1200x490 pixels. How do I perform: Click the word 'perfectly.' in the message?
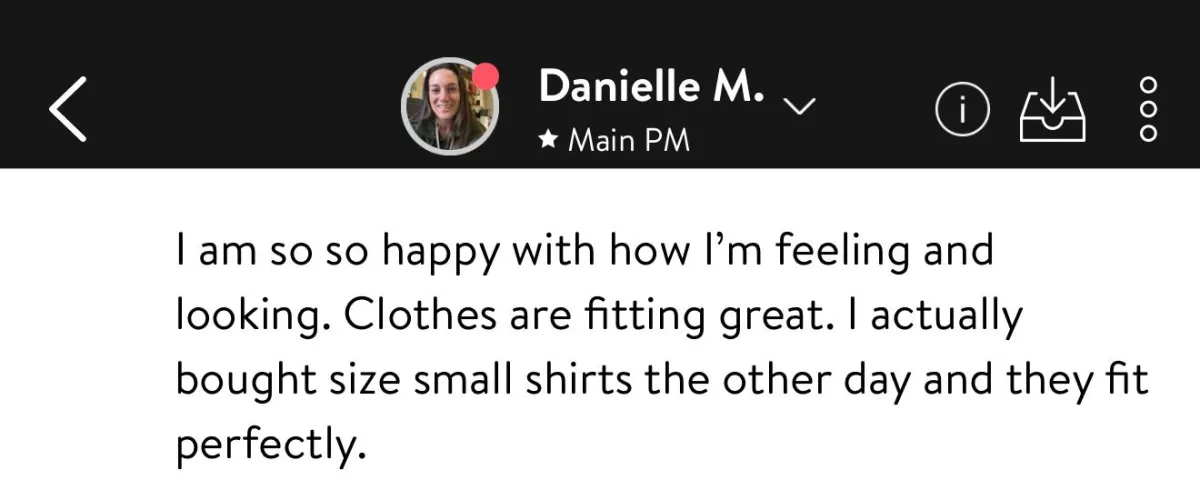[x=267, y=445]
